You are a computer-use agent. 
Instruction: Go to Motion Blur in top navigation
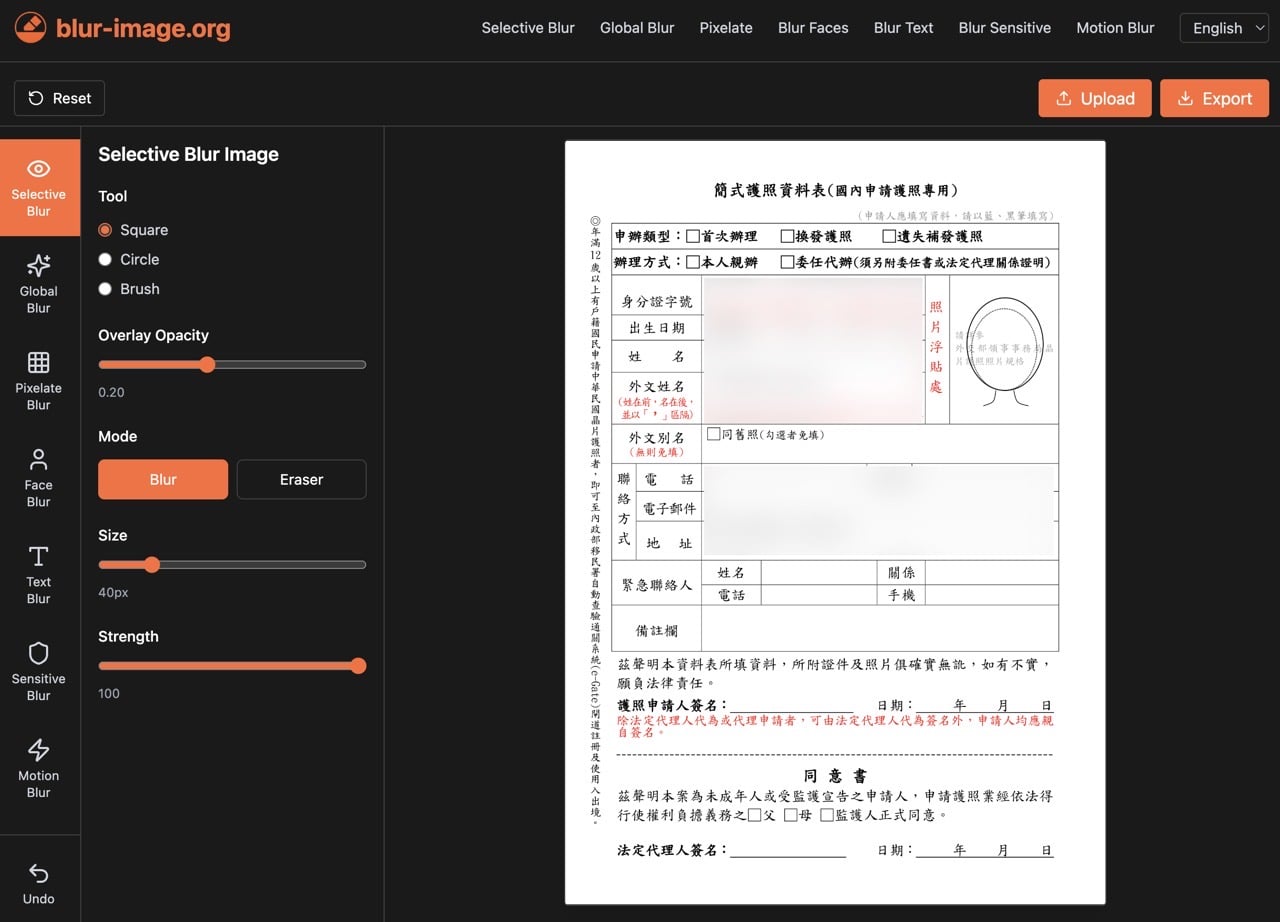[1115, 28]
